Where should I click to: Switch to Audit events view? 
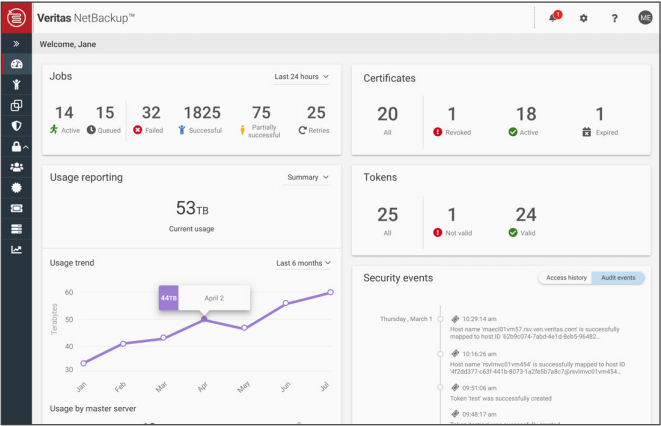point(617,278)
